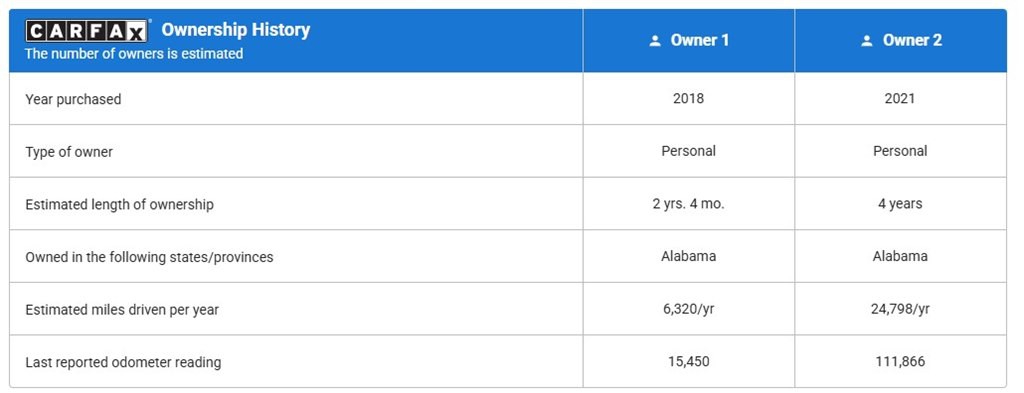Click the Owner 2 person icon
1024x393 pixels.
pyautogui.click(x=867, y=40)
